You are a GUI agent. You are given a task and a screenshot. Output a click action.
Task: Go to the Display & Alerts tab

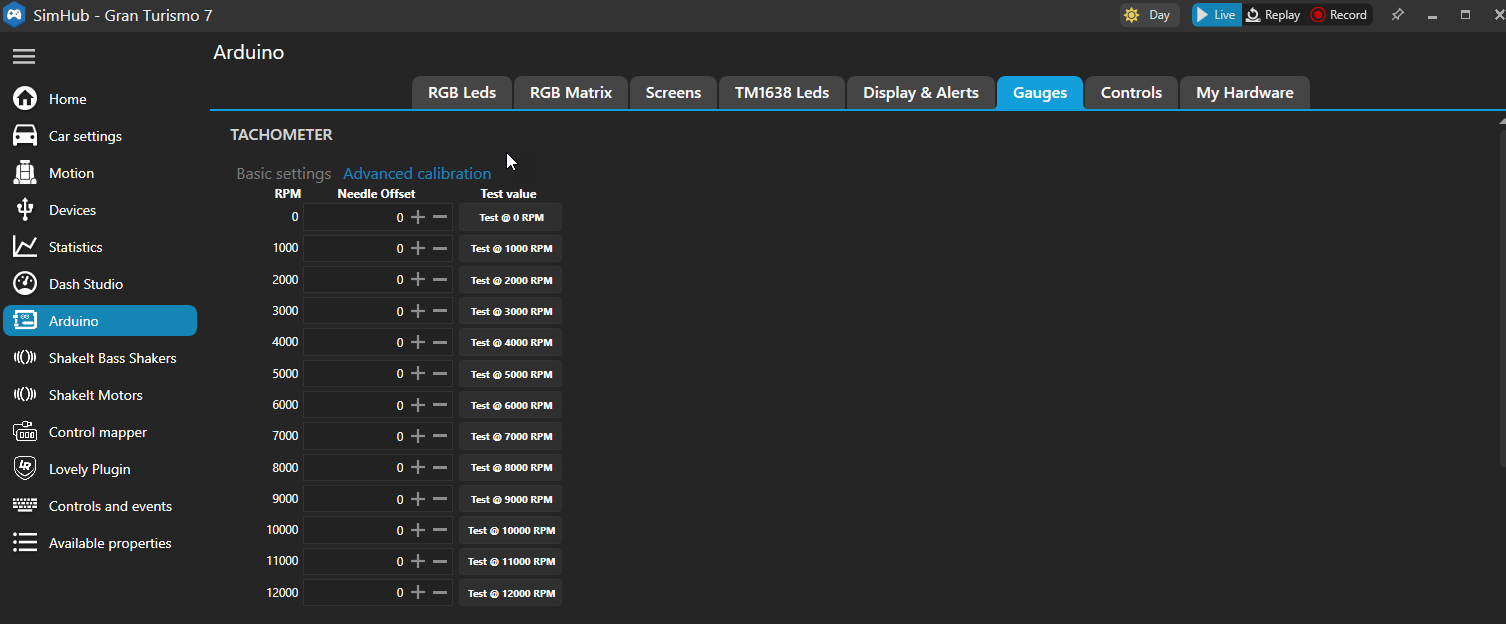pyautogui.click(x=921, y=92)
